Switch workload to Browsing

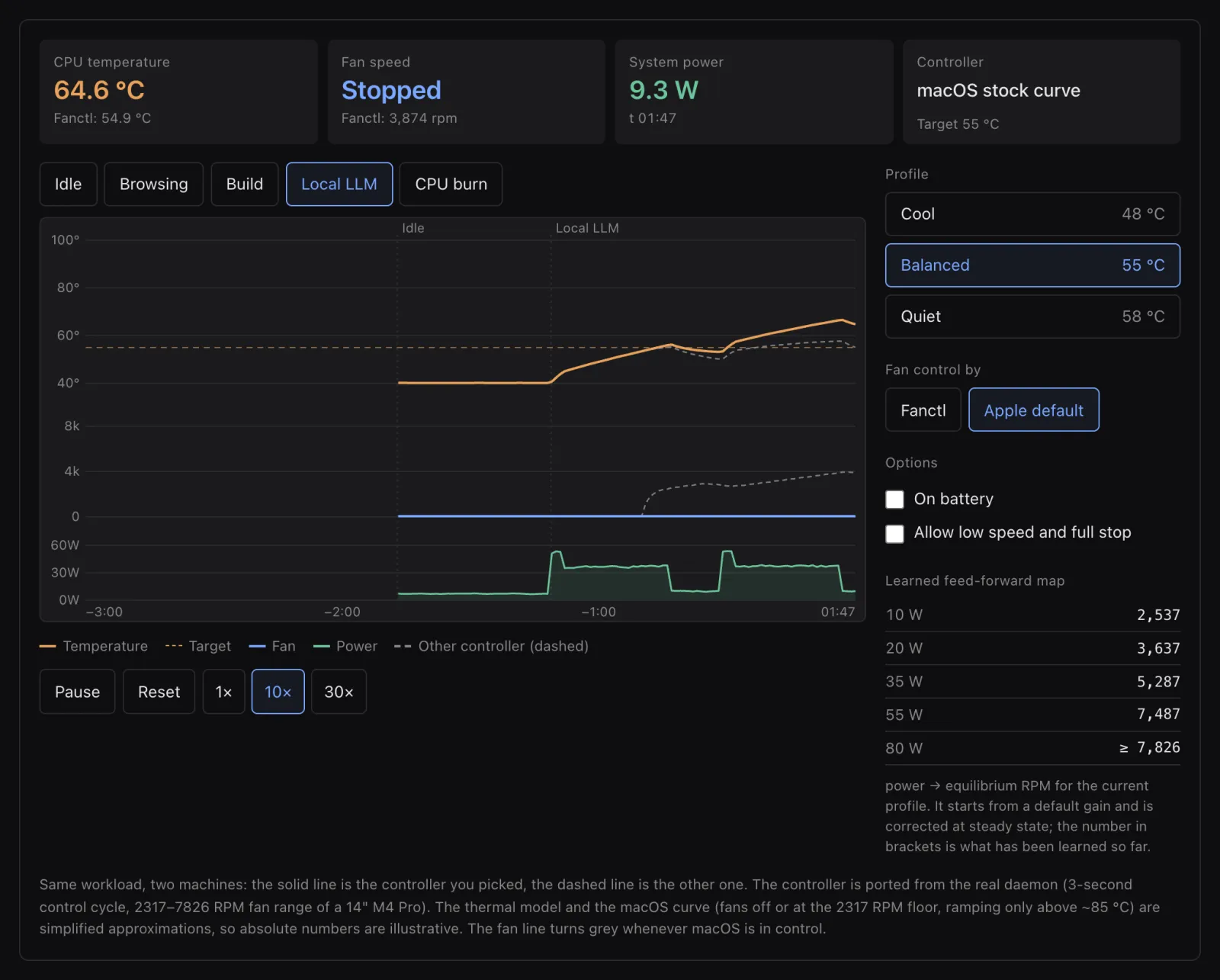[x=153, y=184]
